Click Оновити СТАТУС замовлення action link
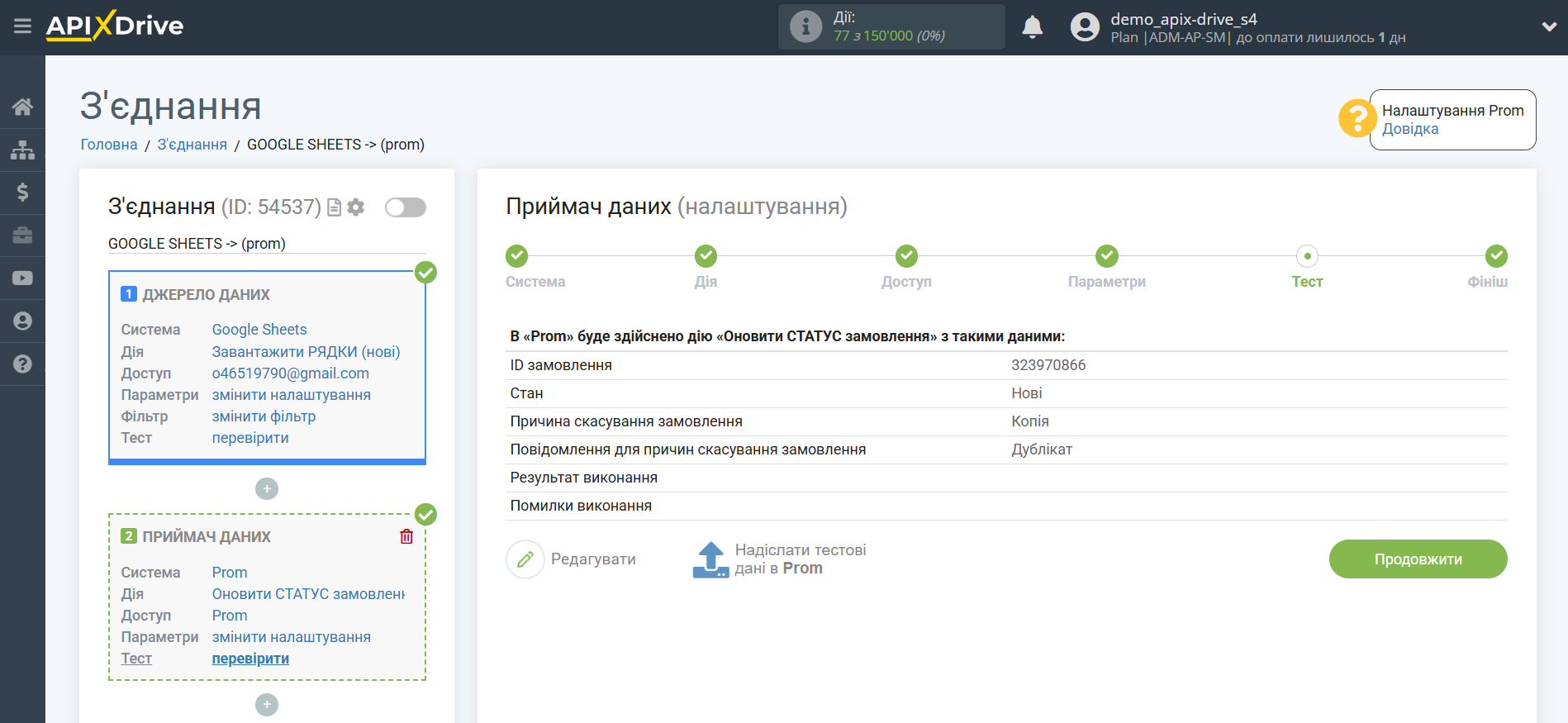The image size is (1568, 723). click(308, 594)
